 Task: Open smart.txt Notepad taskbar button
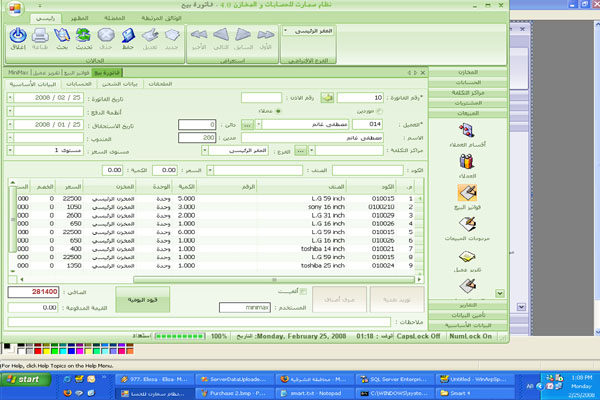(314, 393)
